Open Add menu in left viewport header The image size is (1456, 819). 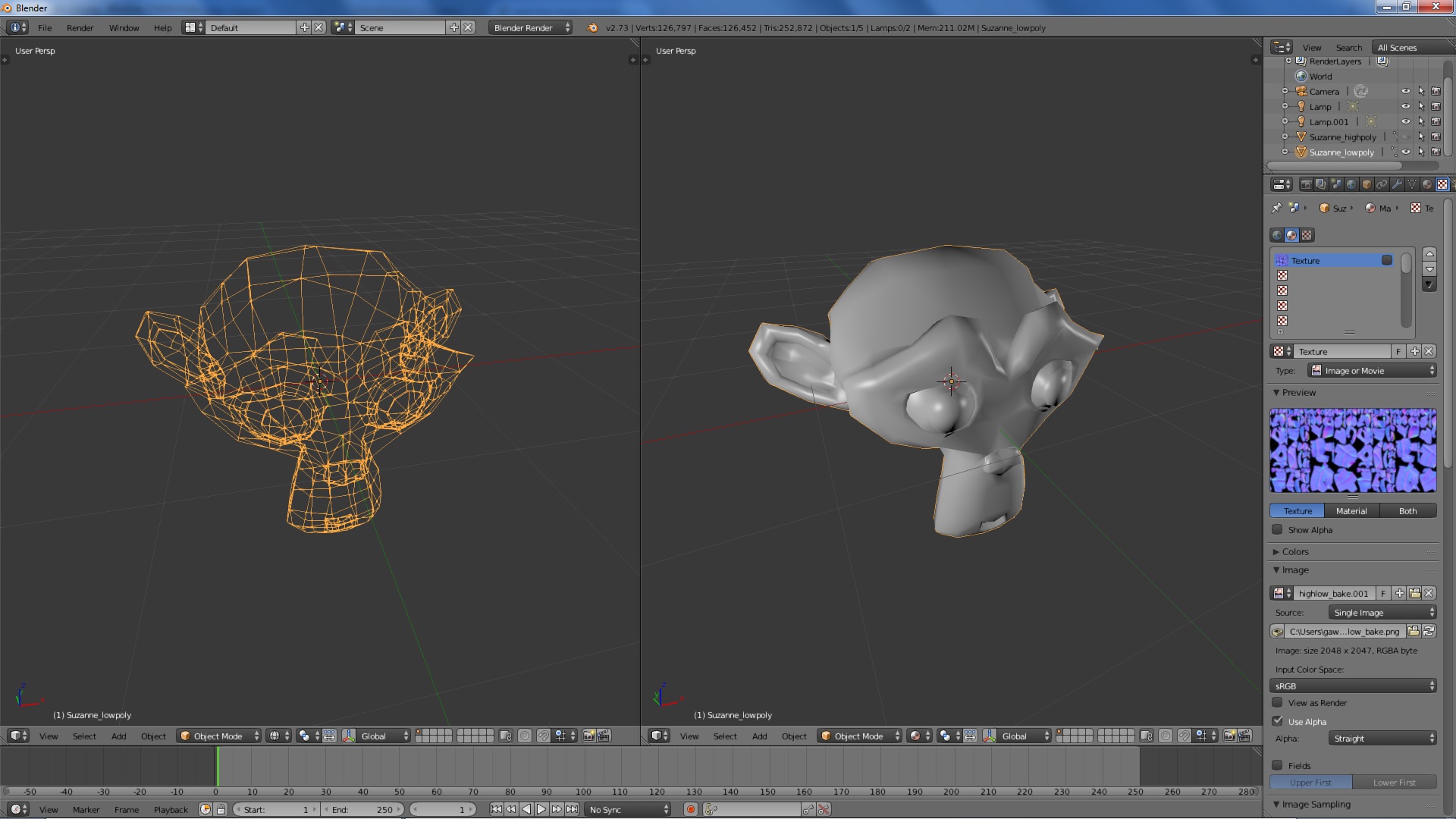pos(119,736)
